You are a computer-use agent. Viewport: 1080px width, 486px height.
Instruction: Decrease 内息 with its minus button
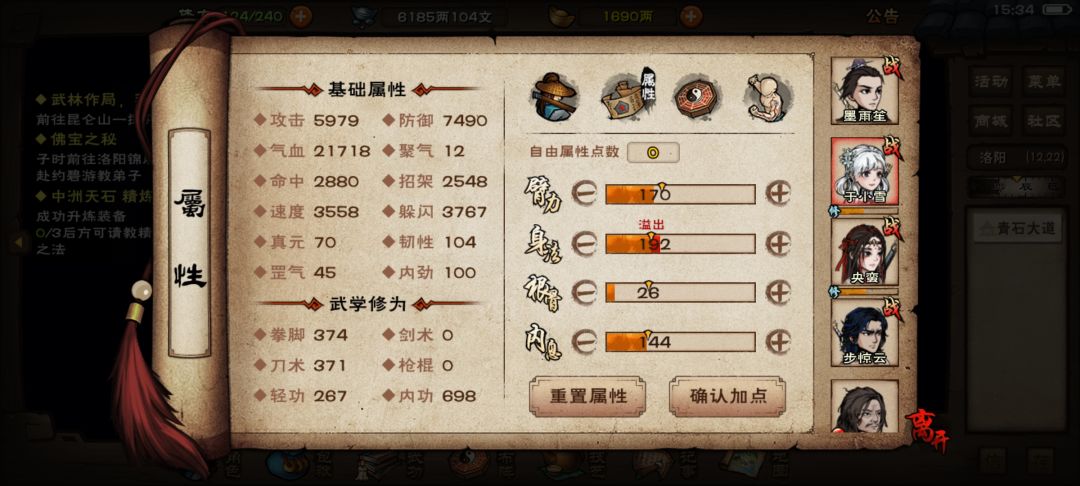pos(584,341)
